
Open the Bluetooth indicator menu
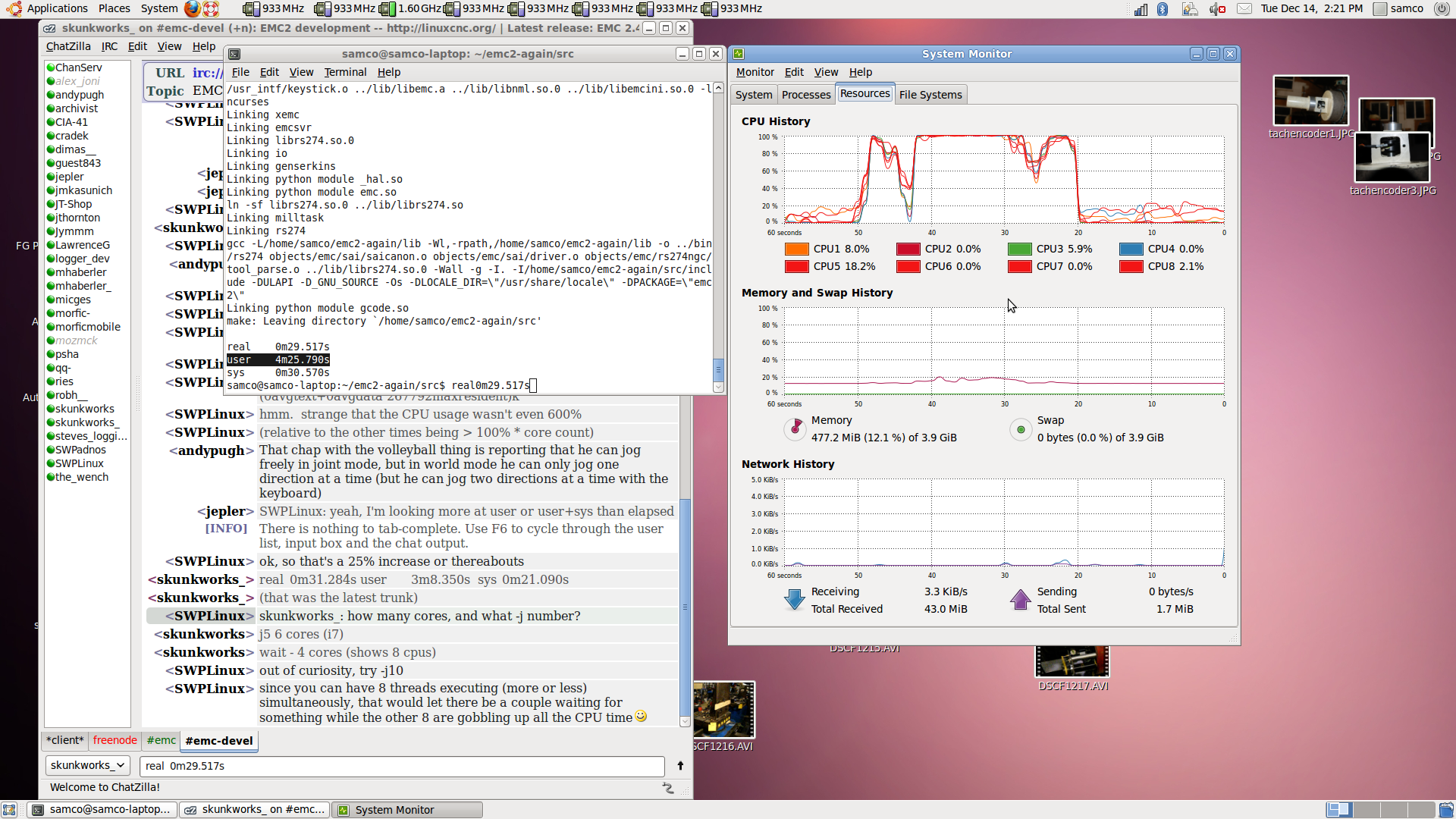[x=1163, y=9]
